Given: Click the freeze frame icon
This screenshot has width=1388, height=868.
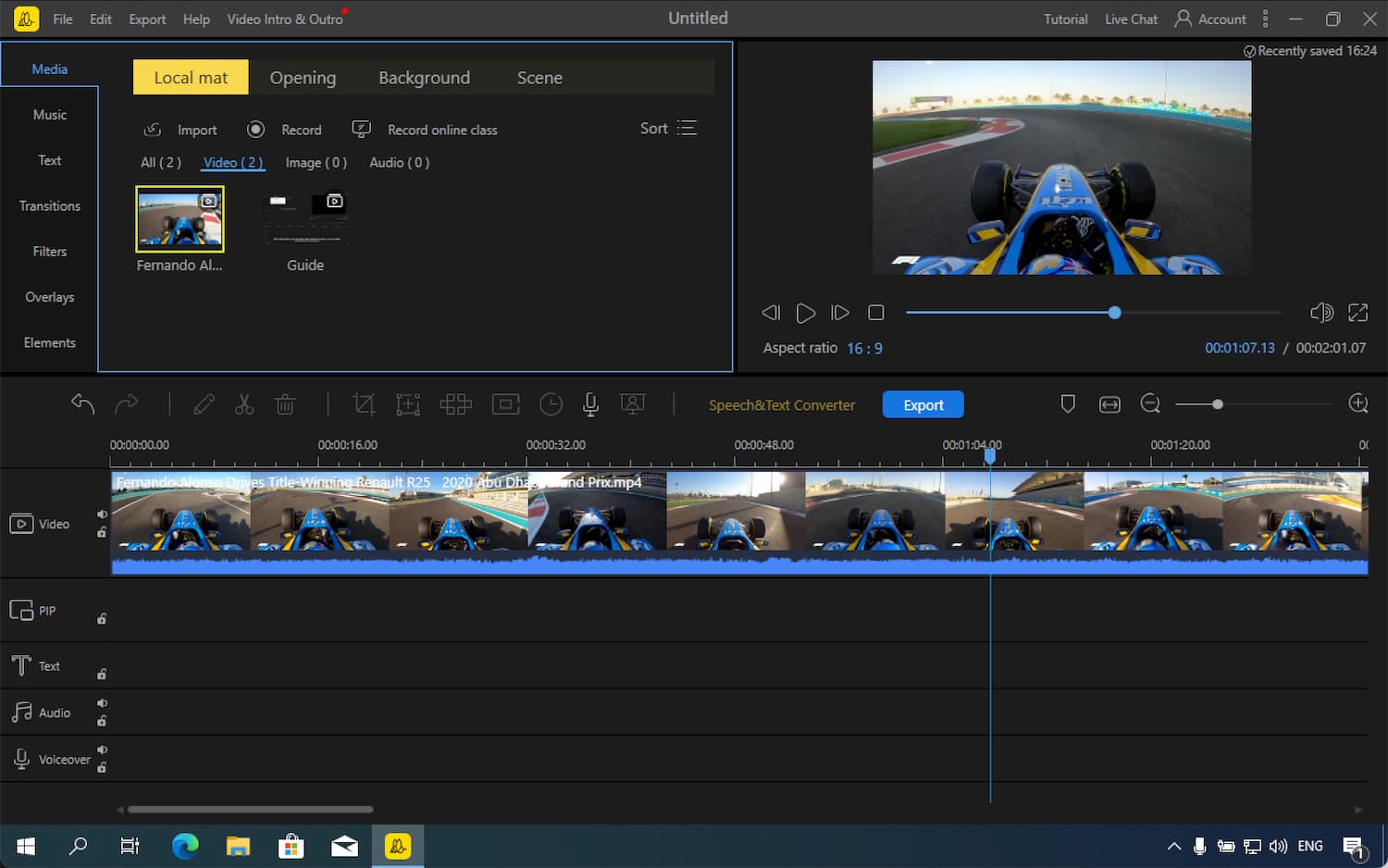Looking at the screenshot, I should [x=505, y=404].
